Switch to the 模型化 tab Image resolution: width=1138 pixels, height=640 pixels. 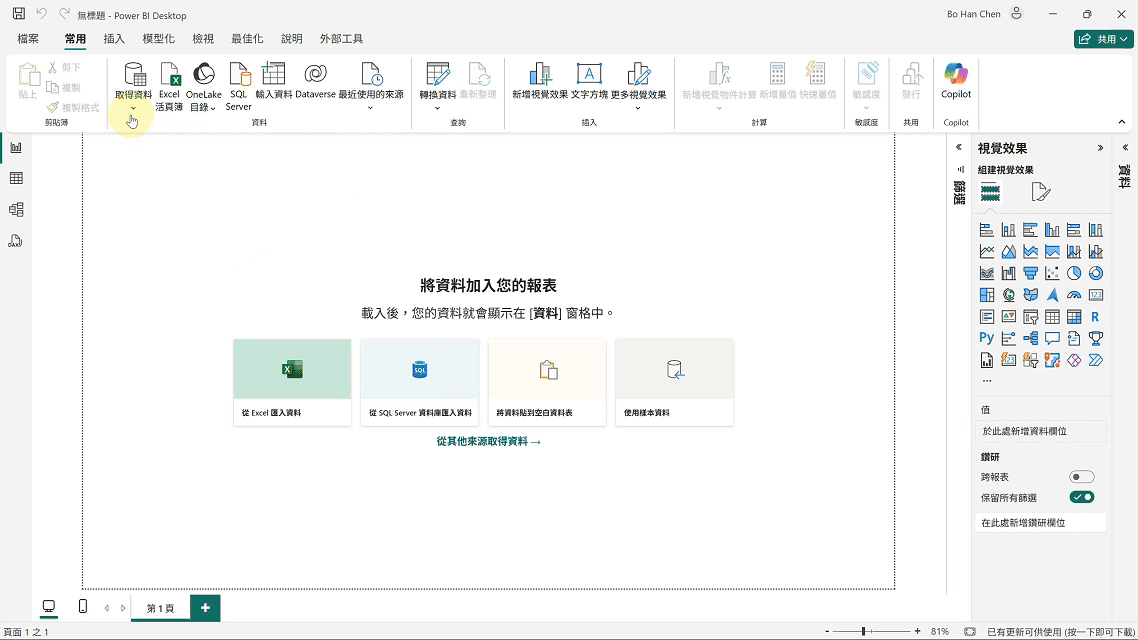click(158, 38)
